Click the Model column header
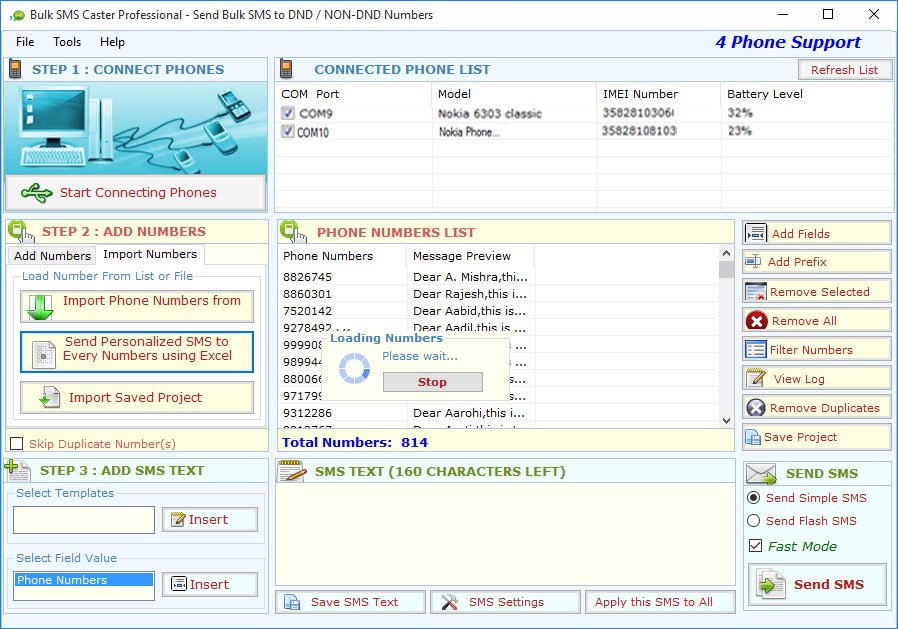The image size is (898, 629). coord(514,94)
